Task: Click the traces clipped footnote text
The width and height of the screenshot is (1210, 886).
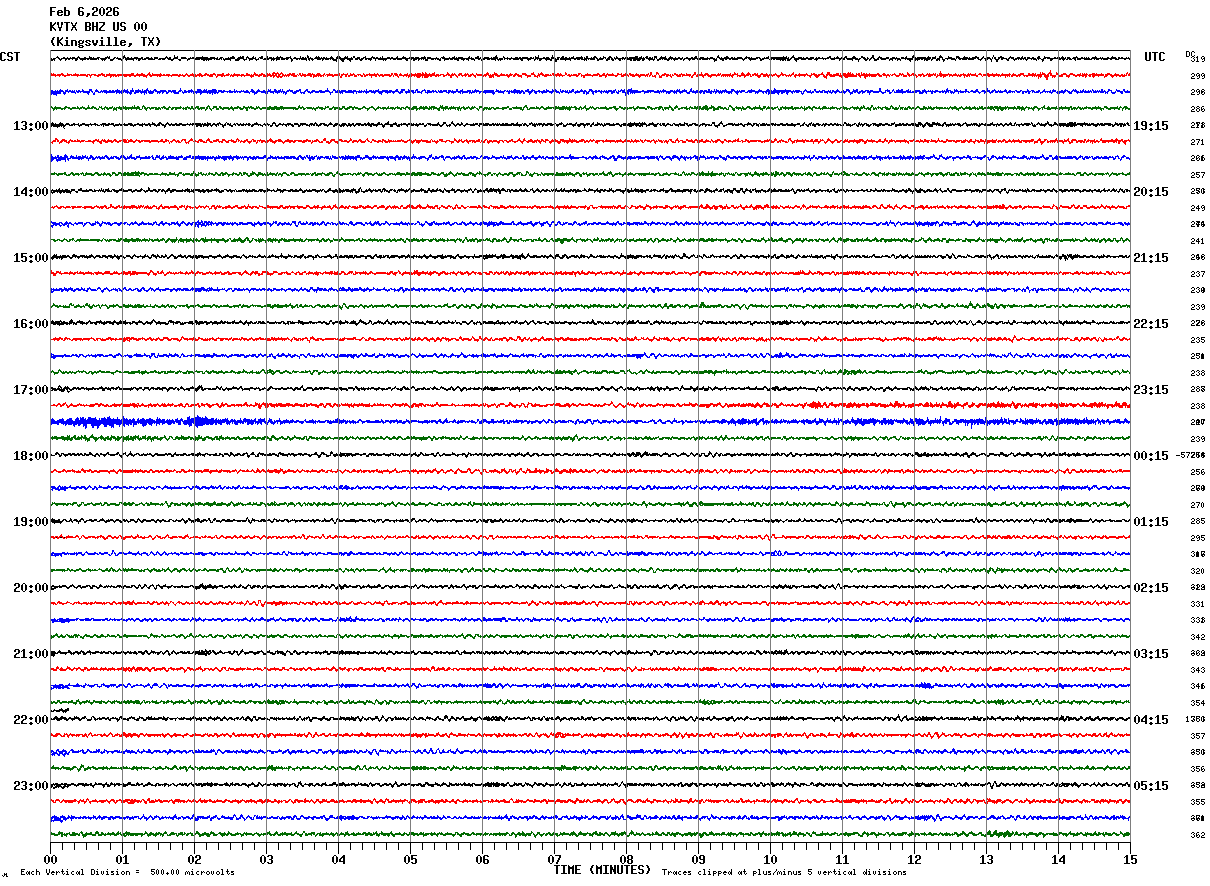Action: pos(784,873)
